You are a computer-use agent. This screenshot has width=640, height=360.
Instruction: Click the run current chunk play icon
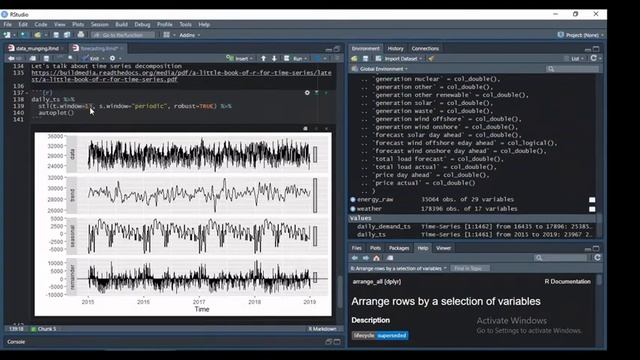pyautogui.click(x=326, y=93)
